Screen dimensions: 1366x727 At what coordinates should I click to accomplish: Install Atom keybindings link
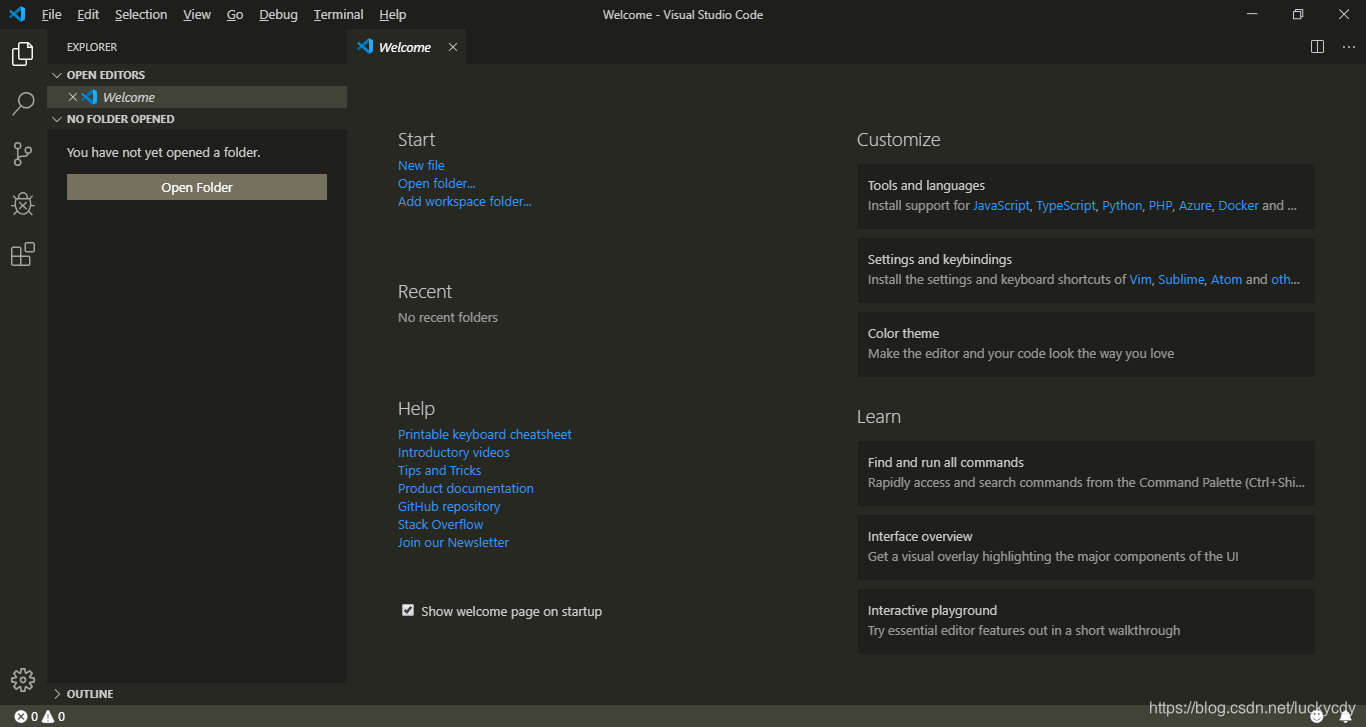pyautogui.click(x=1226, y=280)
